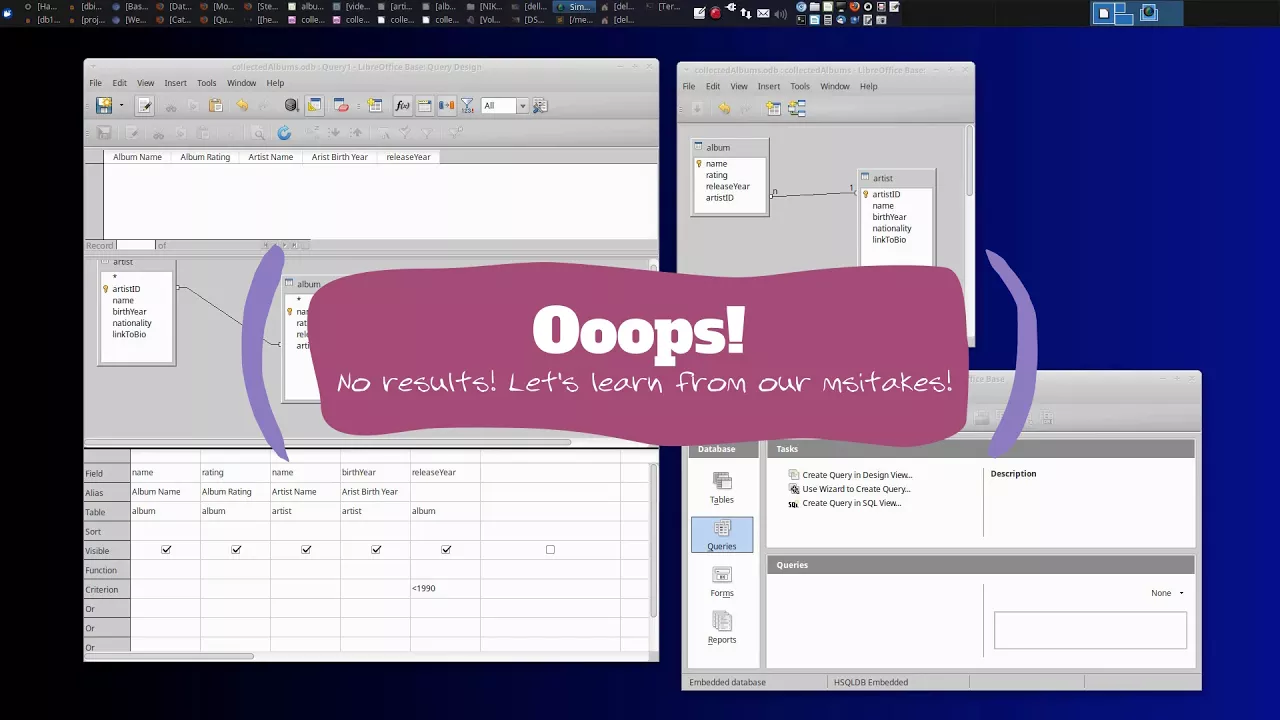This screenshot has height=720, width=1280.
Task: Toggle the Alias row icon
Action: (446, 105)
